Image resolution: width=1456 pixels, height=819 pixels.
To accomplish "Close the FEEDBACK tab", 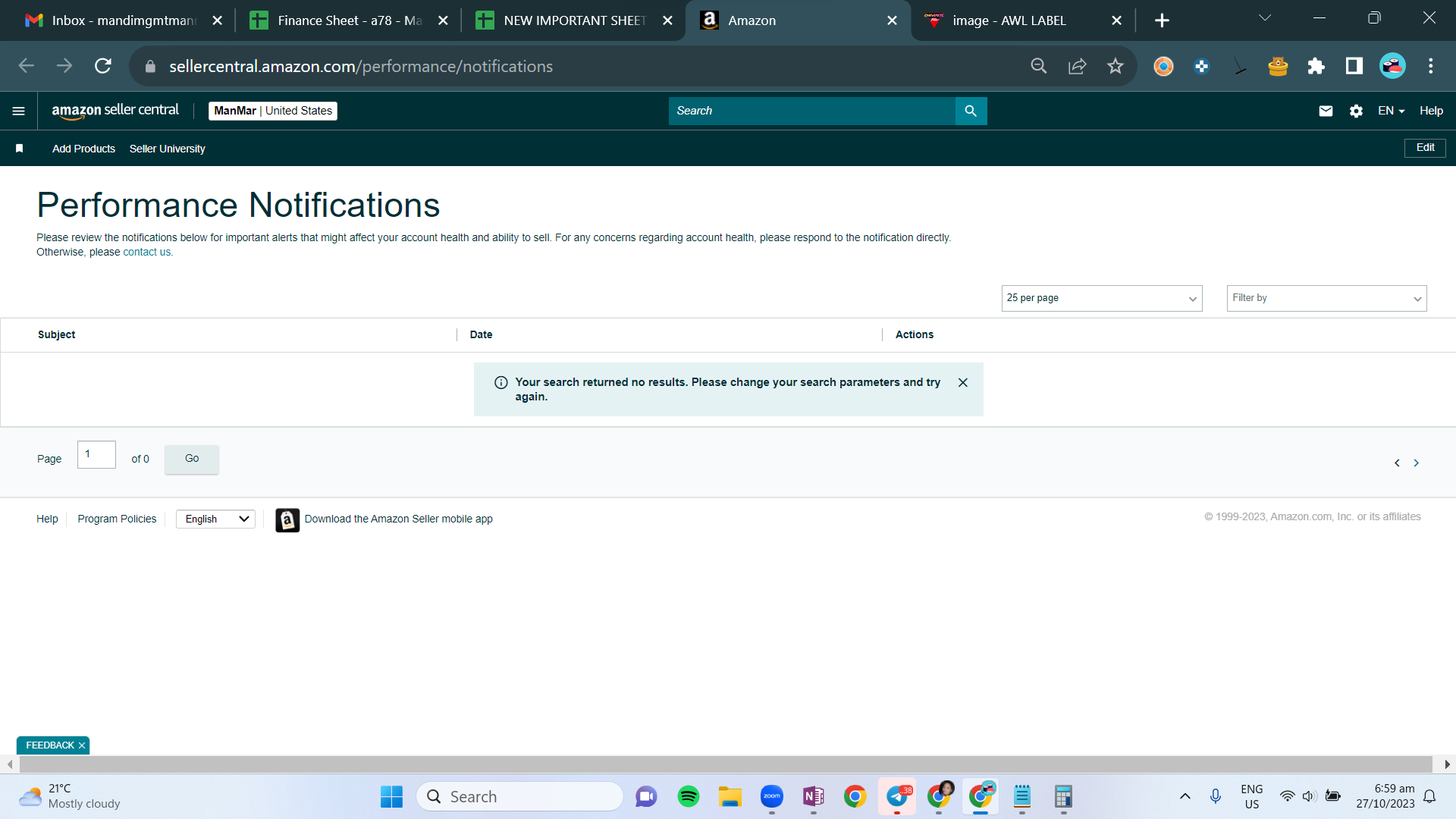I will click(x=82, y=745).
